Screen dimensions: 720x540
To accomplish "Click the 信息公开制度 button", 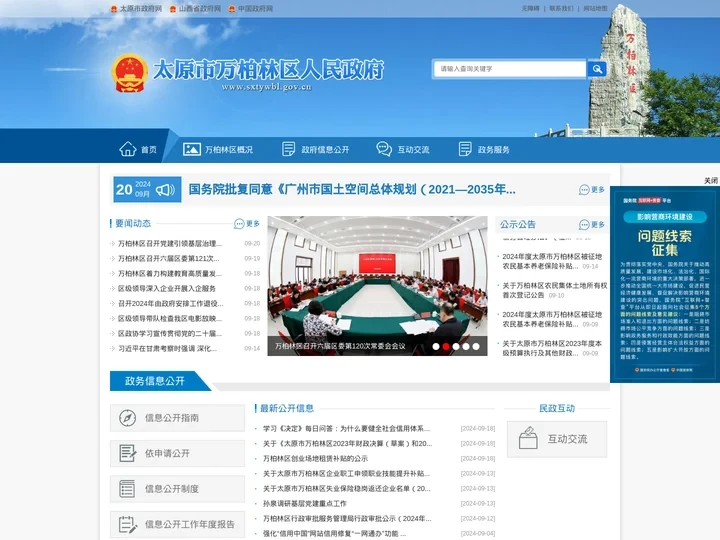I will (177, 489).
